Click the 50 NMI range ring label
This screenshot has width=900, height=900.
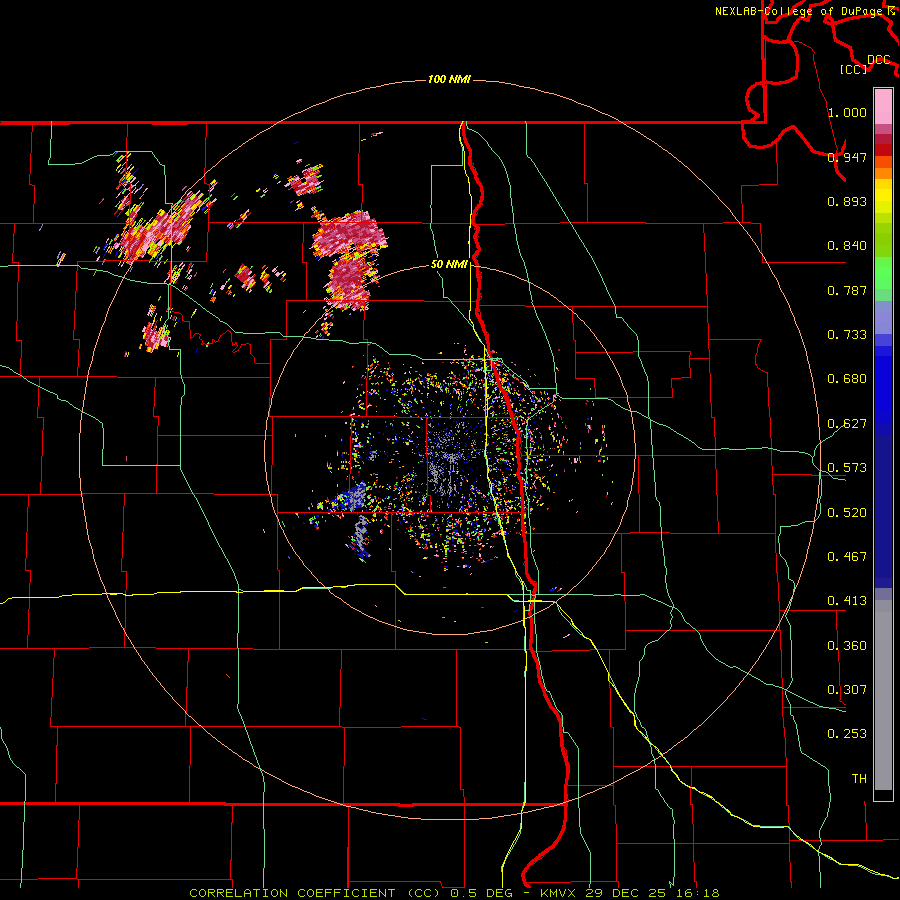pos(449,264)
